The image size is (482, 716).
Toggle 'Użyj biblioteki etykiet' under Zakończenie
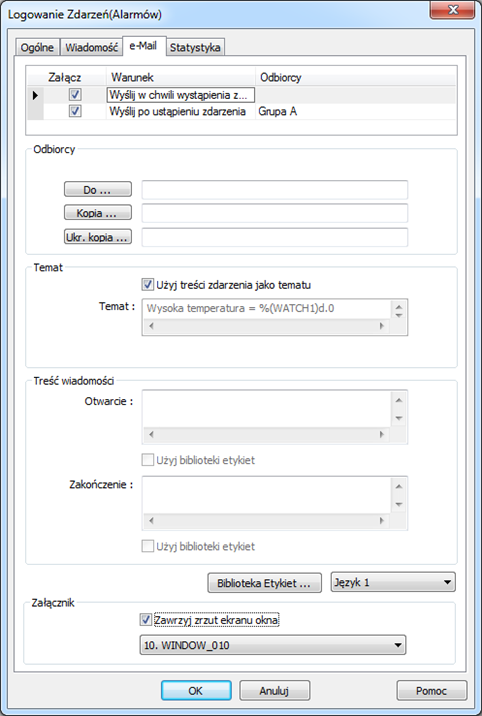tap(147, 546)
